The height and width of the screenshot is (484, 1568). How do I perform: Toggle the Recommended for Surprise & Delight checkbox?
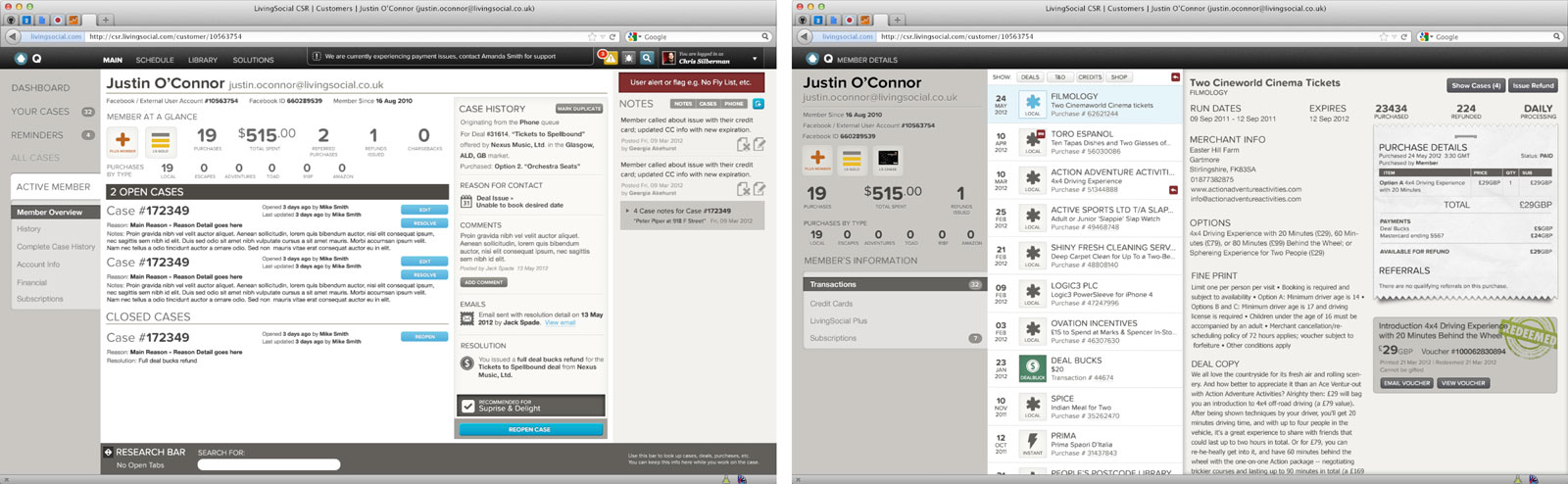[468, 405]
